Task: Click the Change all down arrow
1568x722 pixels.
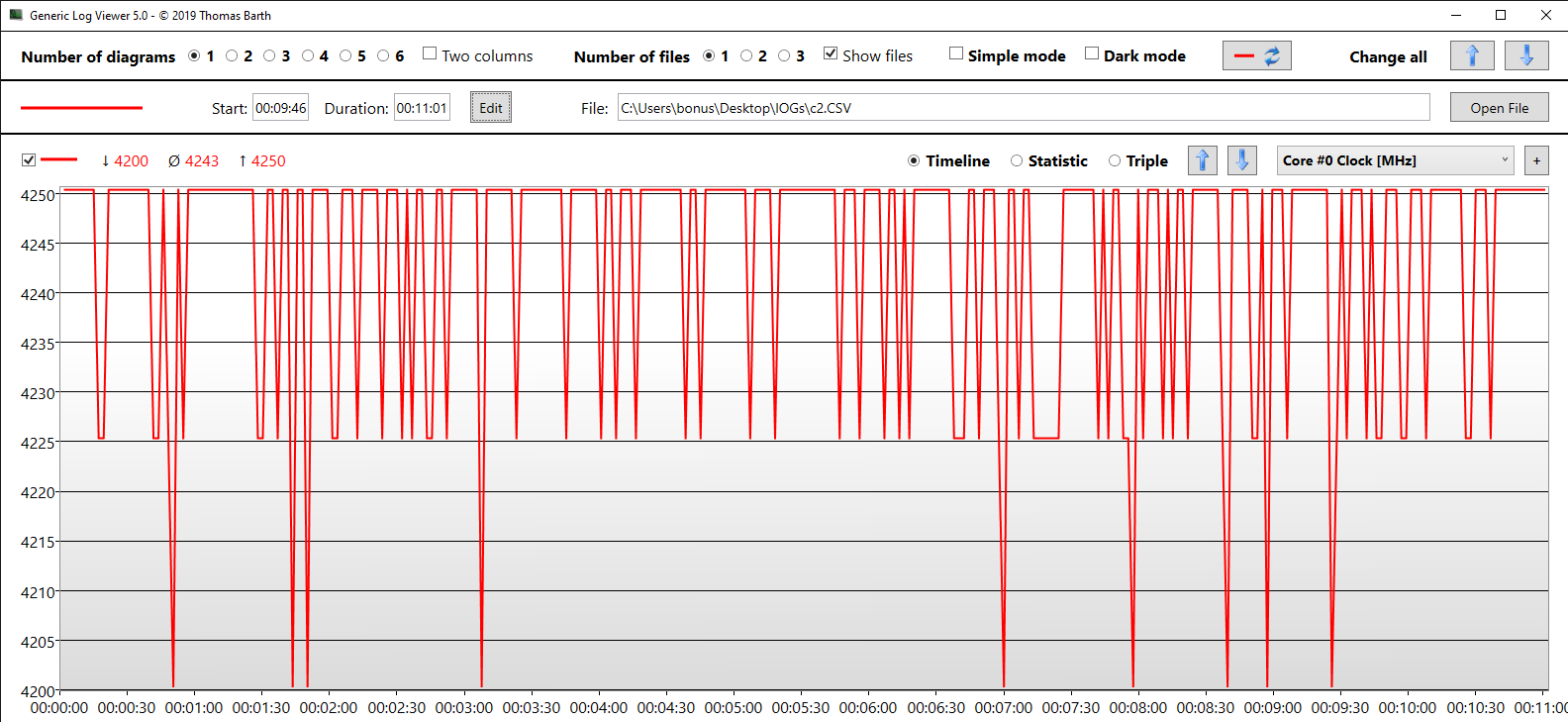Action: (1526, 56)
